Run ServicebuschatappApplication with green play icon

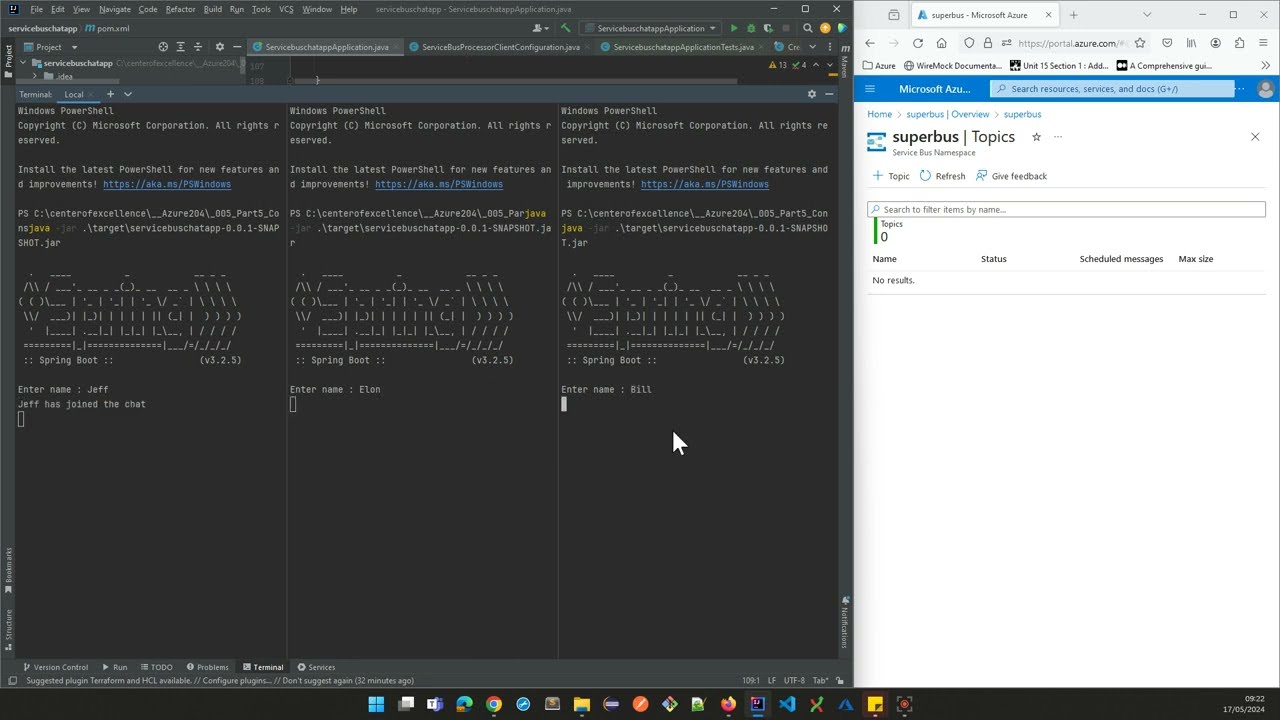(x=734, y=28)
